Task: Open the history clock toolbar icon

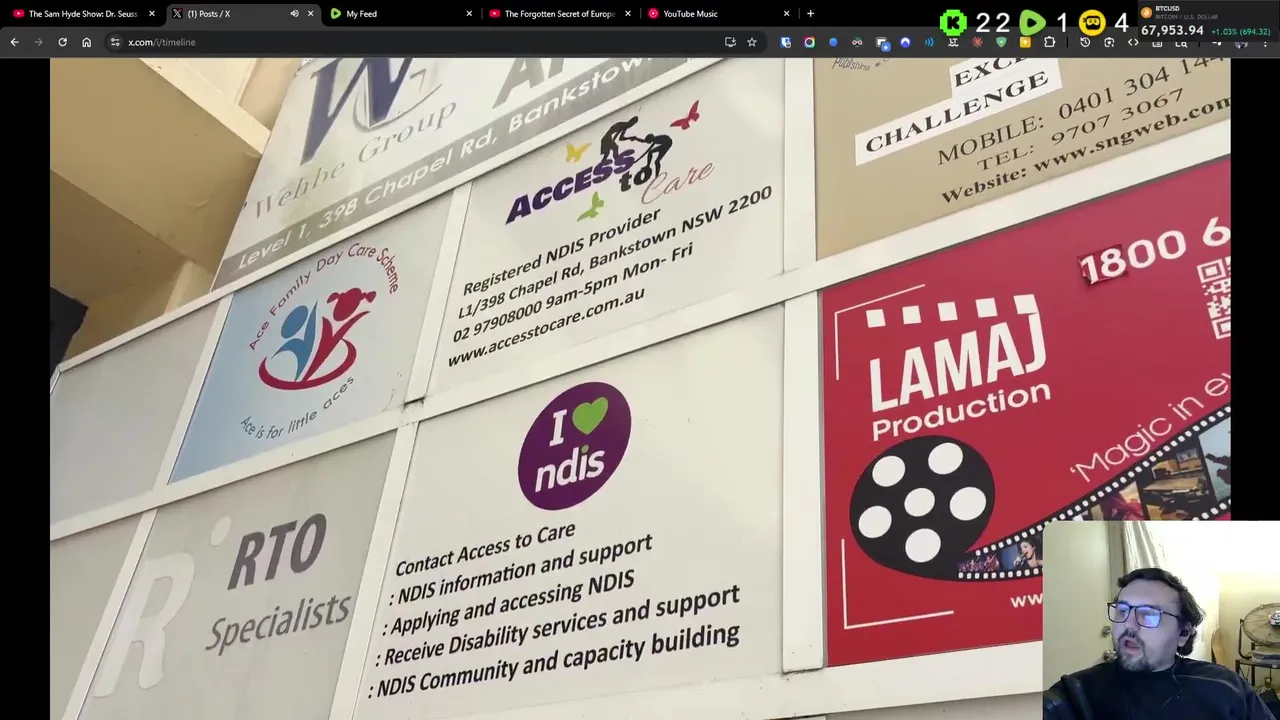Action: tap(1085, 42)
